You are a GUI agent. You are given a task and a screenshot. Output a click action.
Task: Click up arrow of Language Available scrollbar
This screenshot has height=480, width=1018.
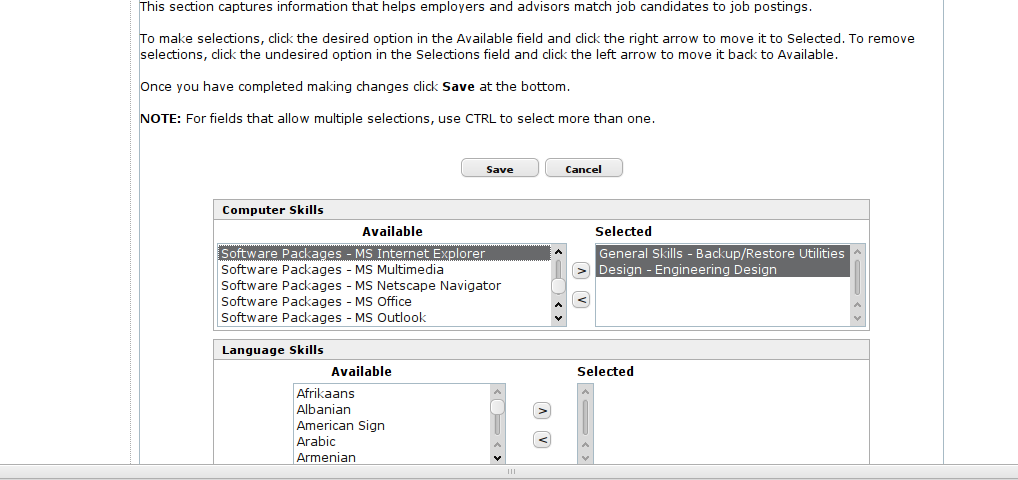point(497,391)
